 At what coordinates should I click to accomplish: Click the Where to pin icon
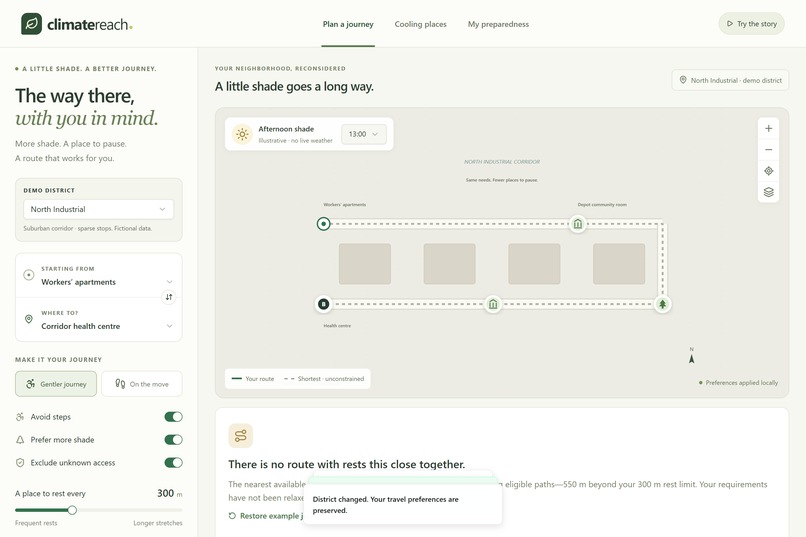[29, 319]
